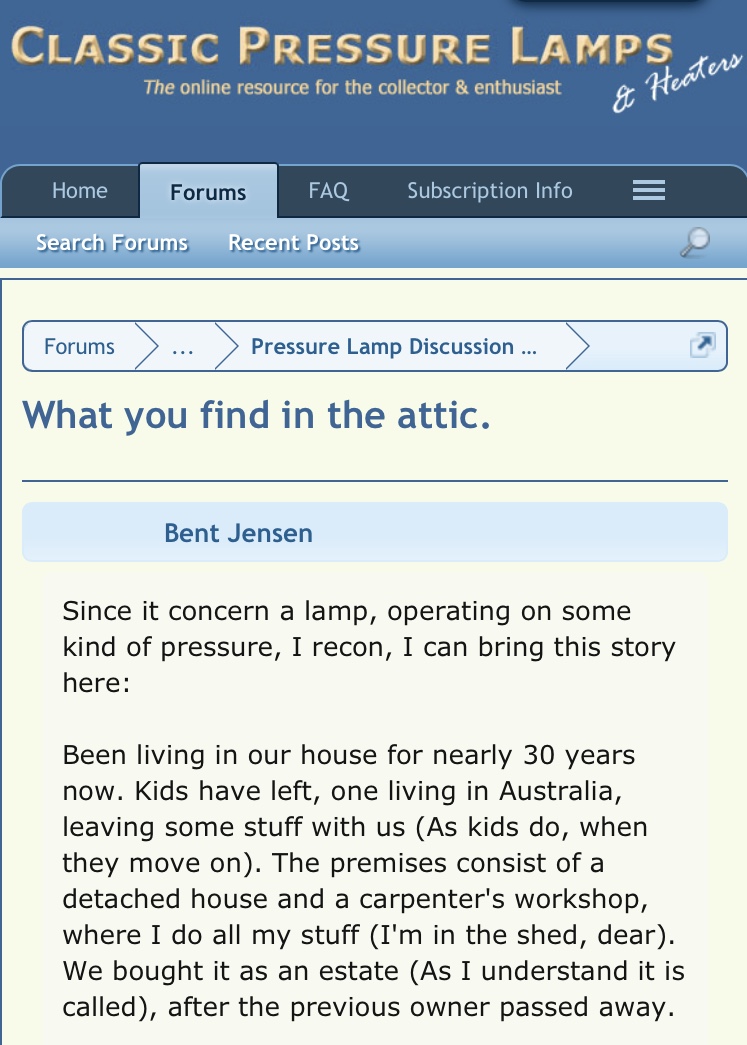Image resolution: width=747 pixels, height=1045 pixels.
Task: Open the quick navigation jump icon
Action: tap(702, 345)
